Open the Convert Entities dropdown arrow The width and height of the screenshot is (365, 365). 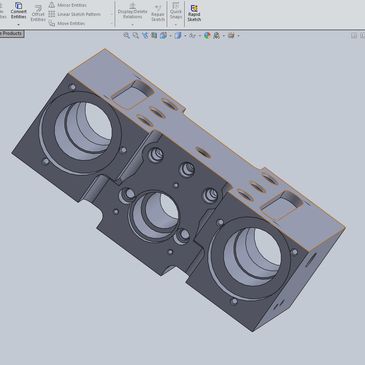pyautogui.click(x=18, y=24)
